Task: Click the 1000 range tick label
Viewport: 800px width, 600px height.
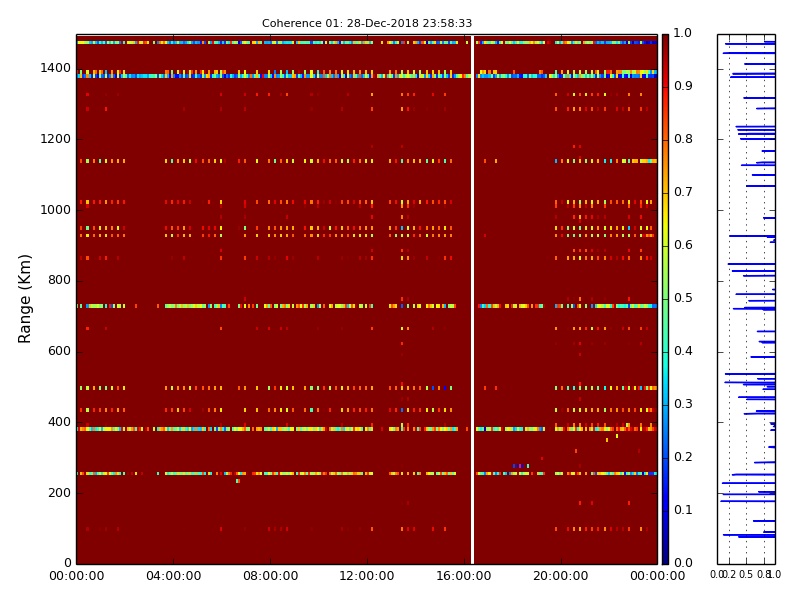Action: (x=56, y=210)
